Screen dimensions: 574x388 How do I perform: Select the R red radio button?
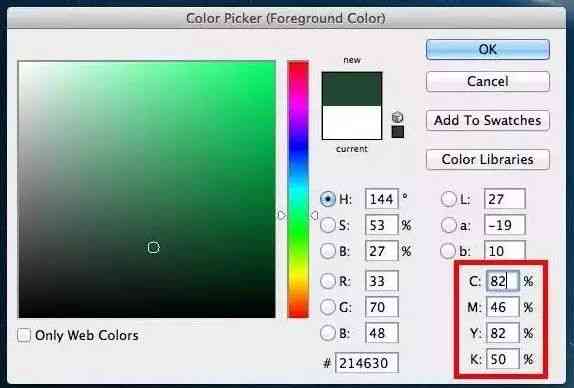click(328, 281)
